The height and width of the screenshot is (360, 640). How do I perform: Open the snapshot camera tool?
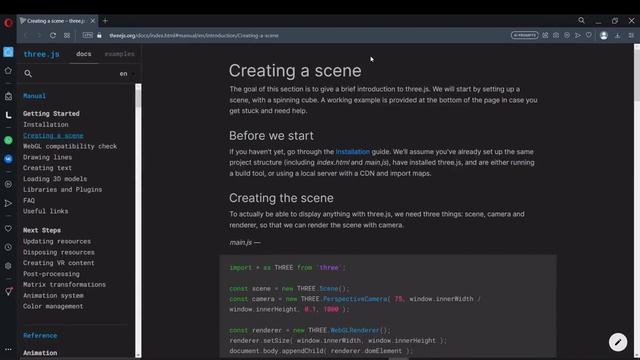(x=556, y=36)
